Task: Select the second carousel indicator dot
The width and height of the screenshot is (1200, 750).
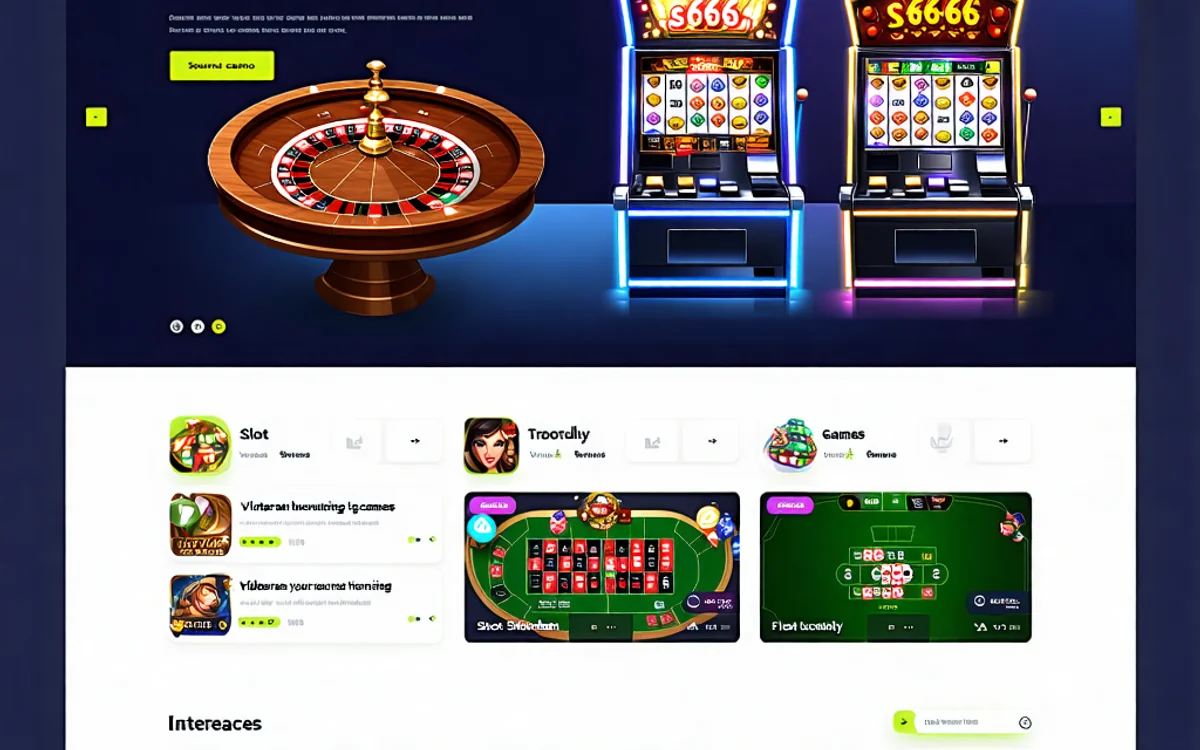Action: (198, 326)
